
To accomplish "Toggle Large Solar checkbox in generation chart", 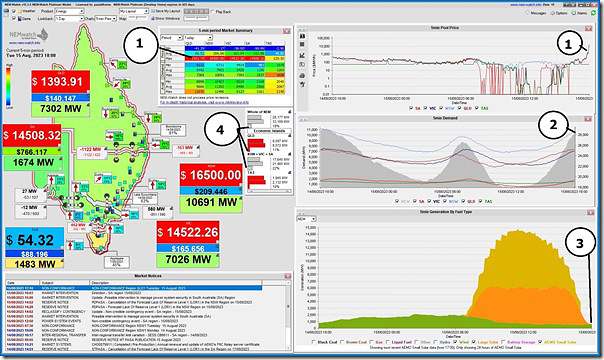I will click(473, 342).
